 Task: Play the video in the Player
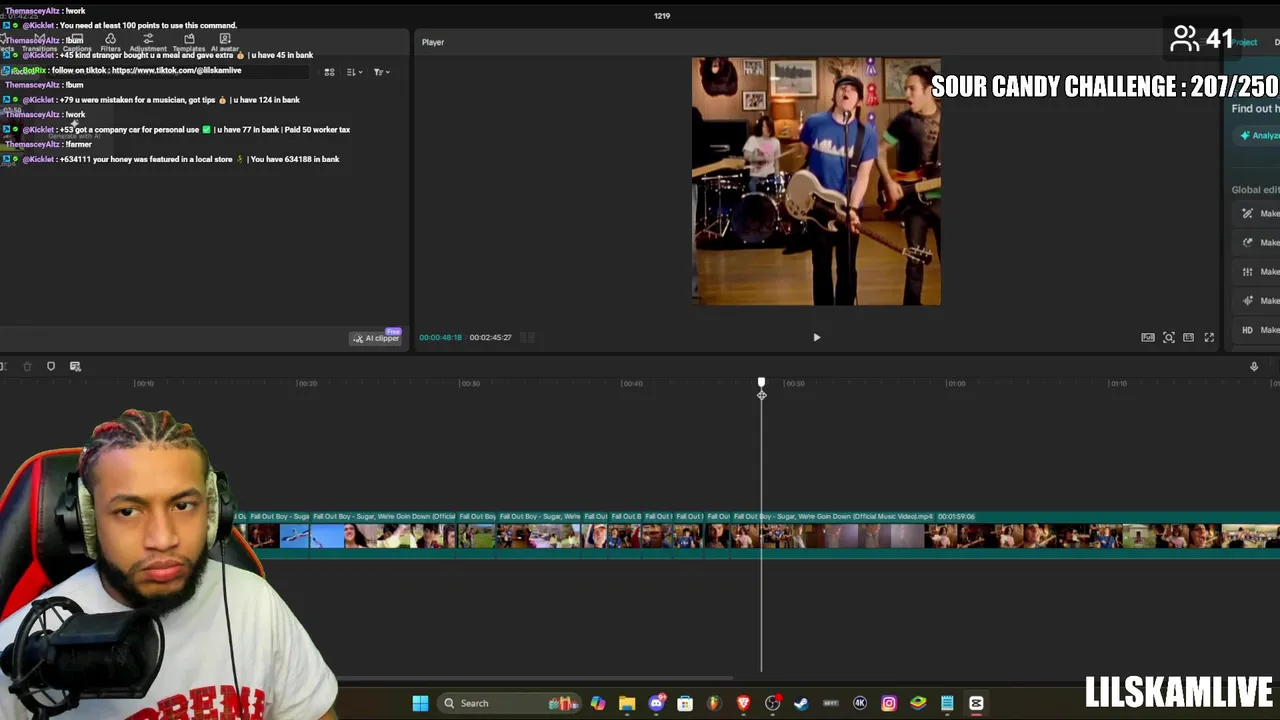(x=816, y=338)
